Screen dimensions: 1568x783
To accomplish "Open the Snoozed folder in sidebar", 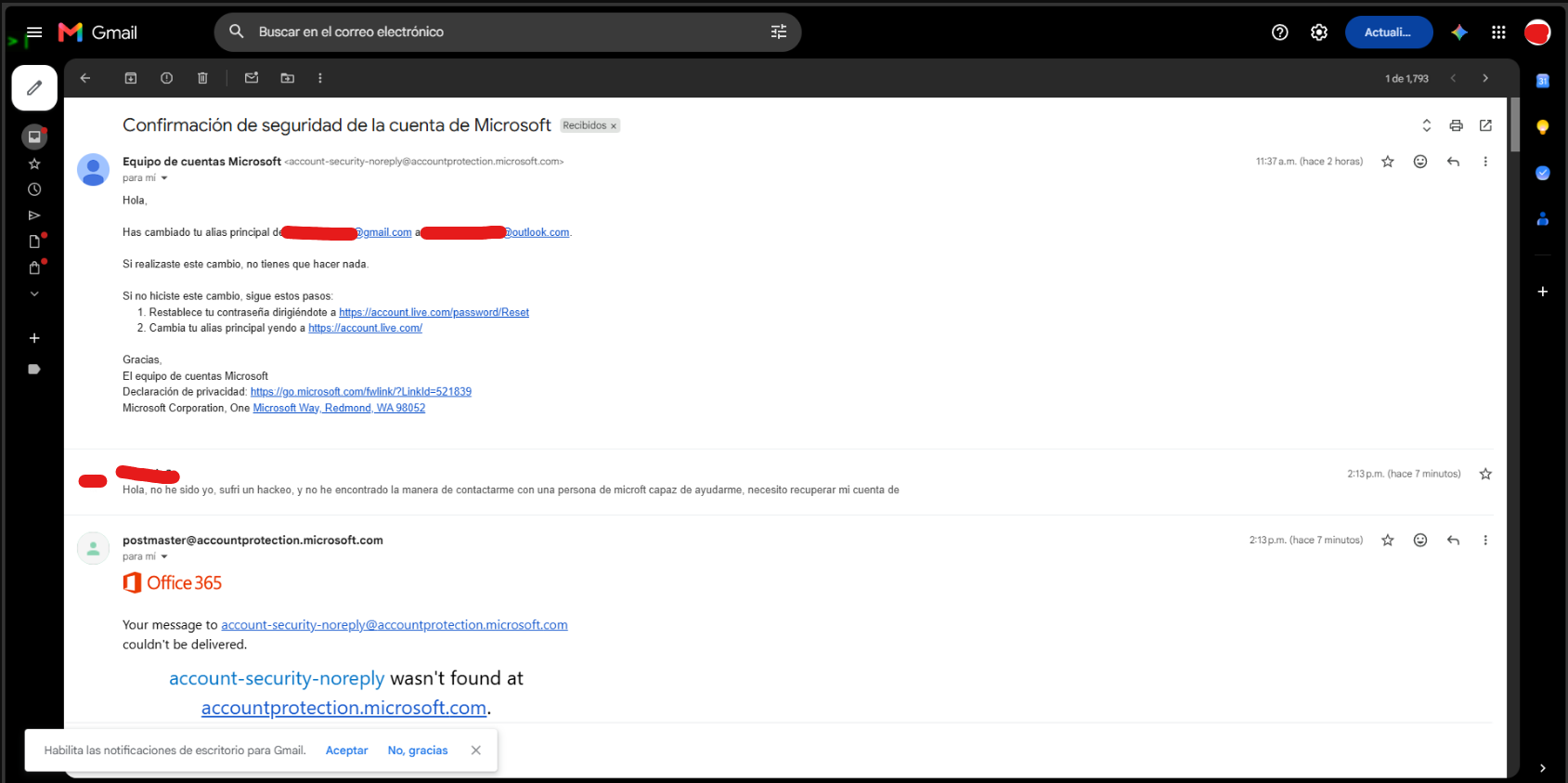I will tap(34, 189).
